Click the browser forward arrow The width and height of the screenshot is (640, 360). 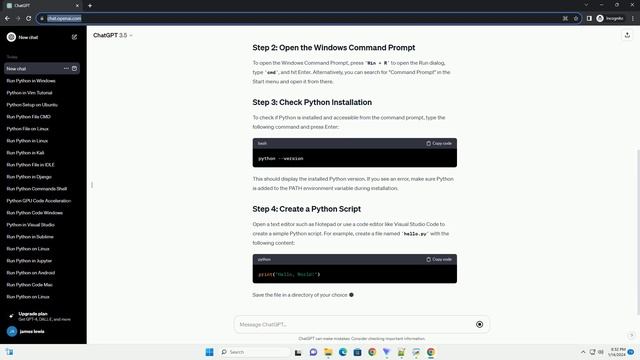coord(18,18)
